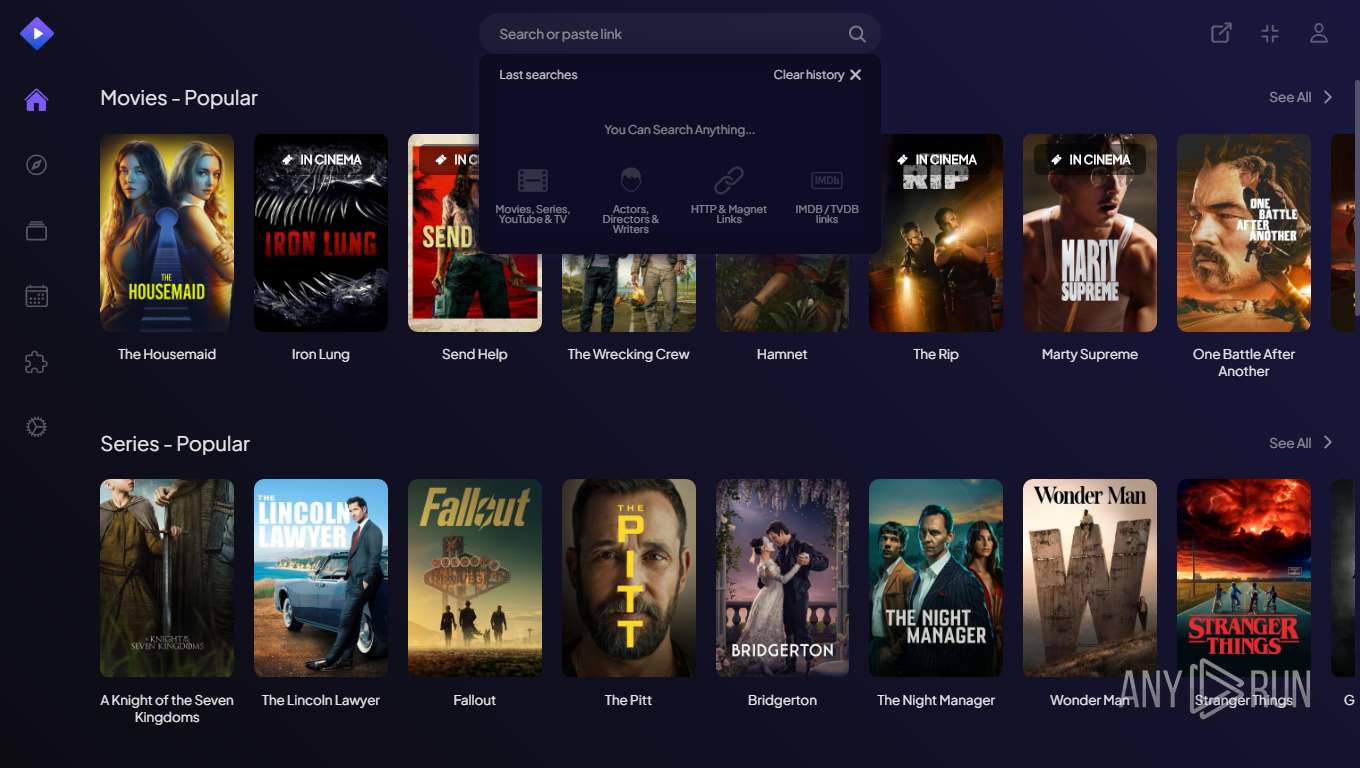Click the actors face search-hint icon
This screenshot has width=1360, height=768.
tap(631, 181)
